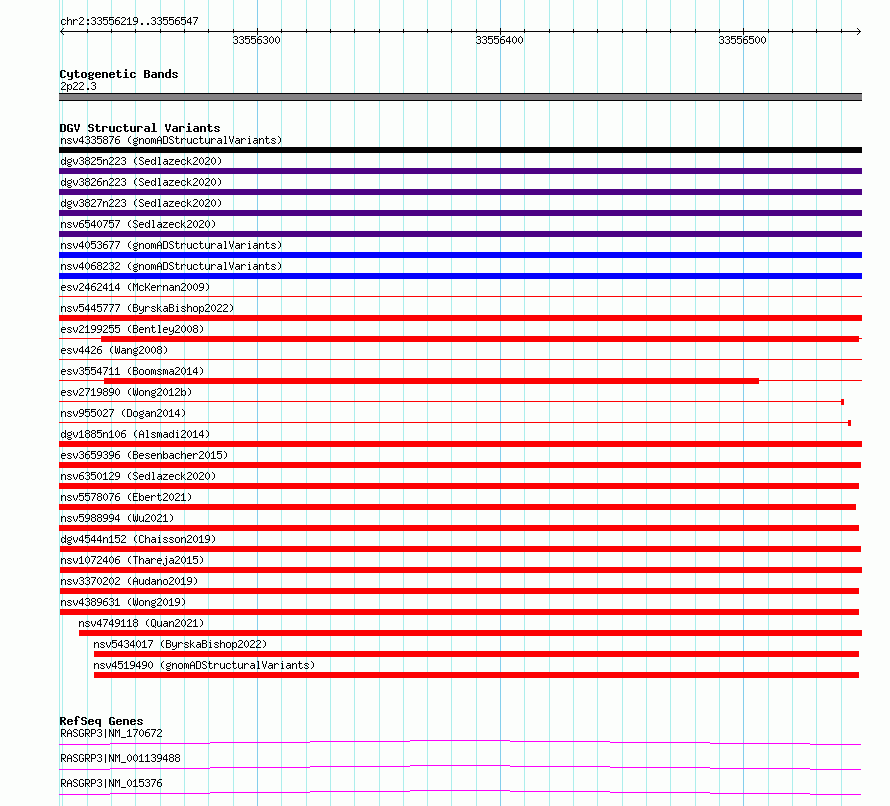Click gene label RASGRP3|NM_170672
This screenshot has height=806, width=890.
111,733
